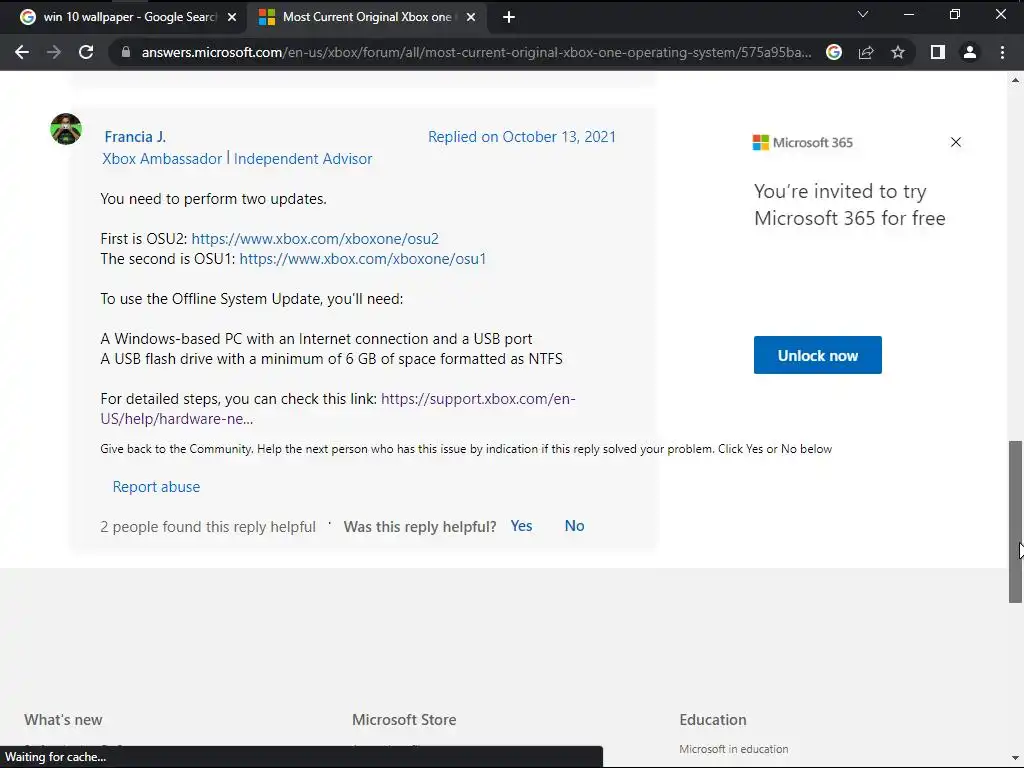The height and width of the screenshot is (768, 1024).
Task: Click the Unlock now button
Action: 818,355
